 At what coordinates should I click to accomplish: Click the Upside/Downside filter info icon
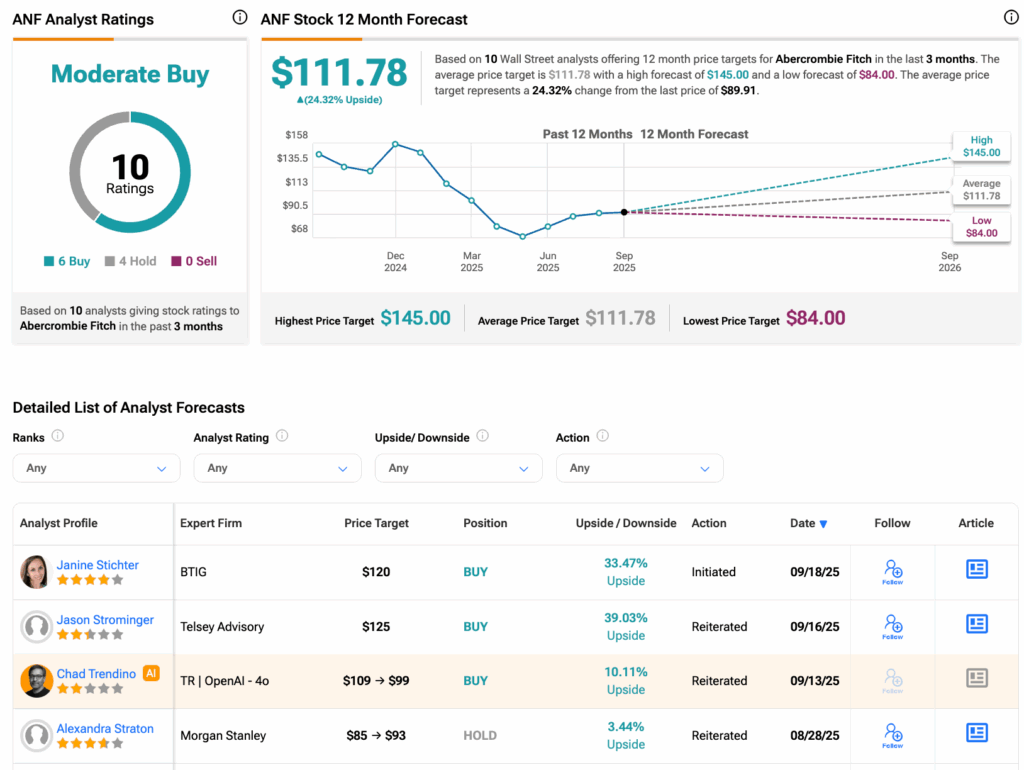point(483,436)
